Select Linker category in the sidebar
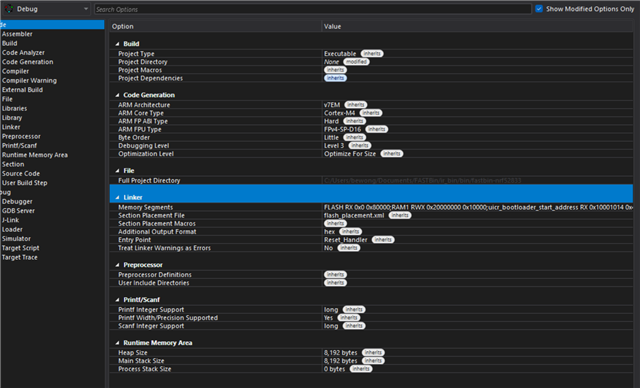 (x=11, y=127)
